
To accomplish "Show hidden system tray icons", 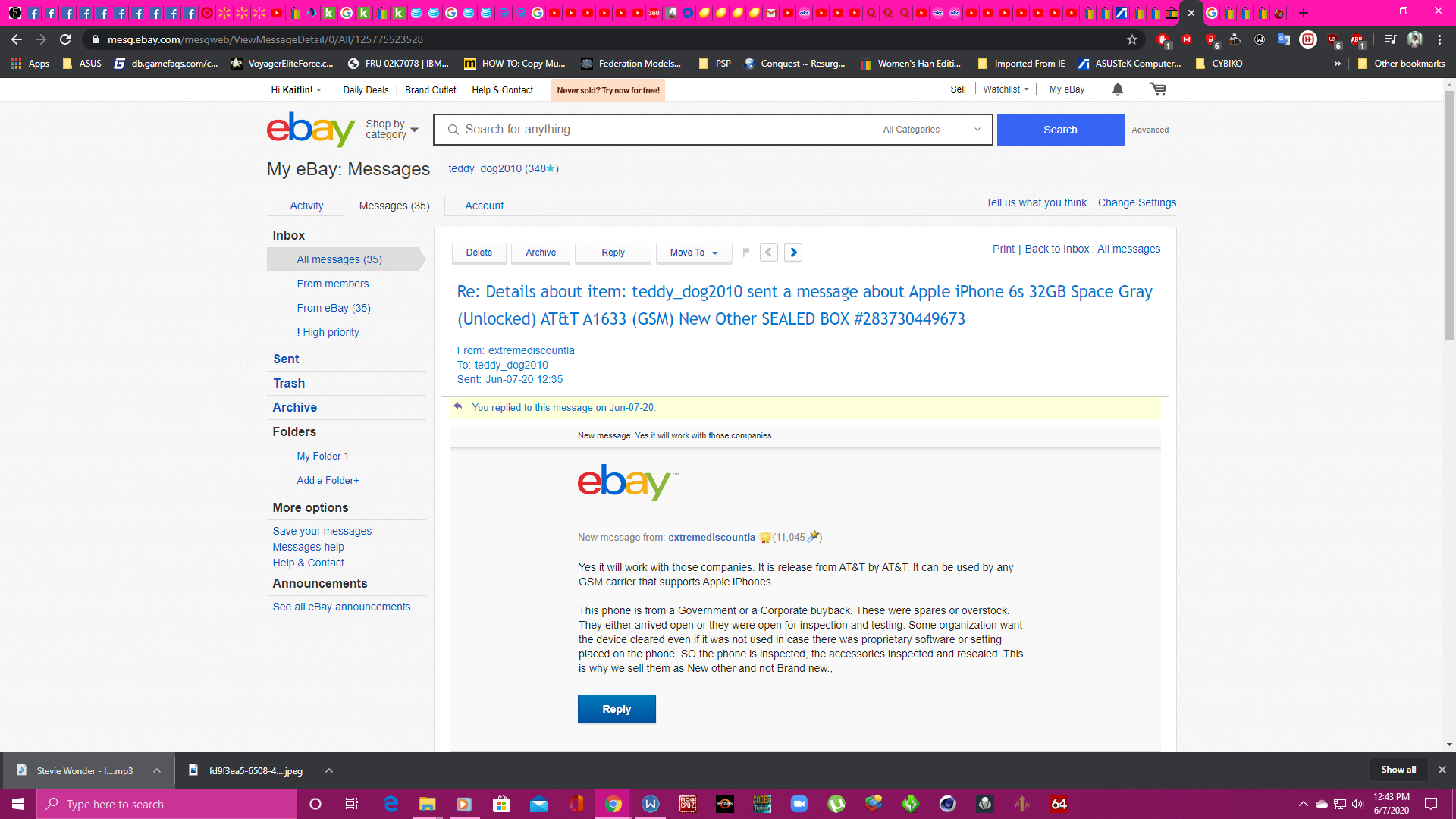I will tap(1303, 804).
